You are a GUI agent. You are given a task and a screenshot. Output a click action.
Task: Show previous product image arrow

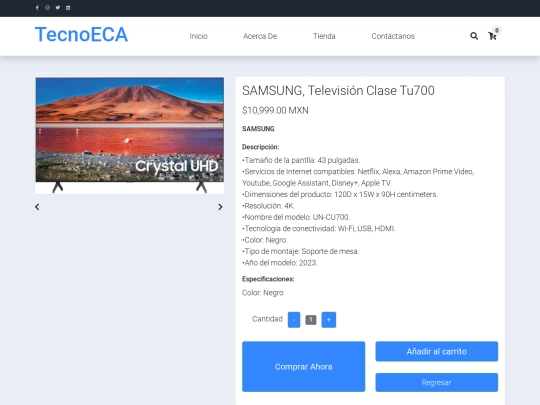click(x=37, y=207)
